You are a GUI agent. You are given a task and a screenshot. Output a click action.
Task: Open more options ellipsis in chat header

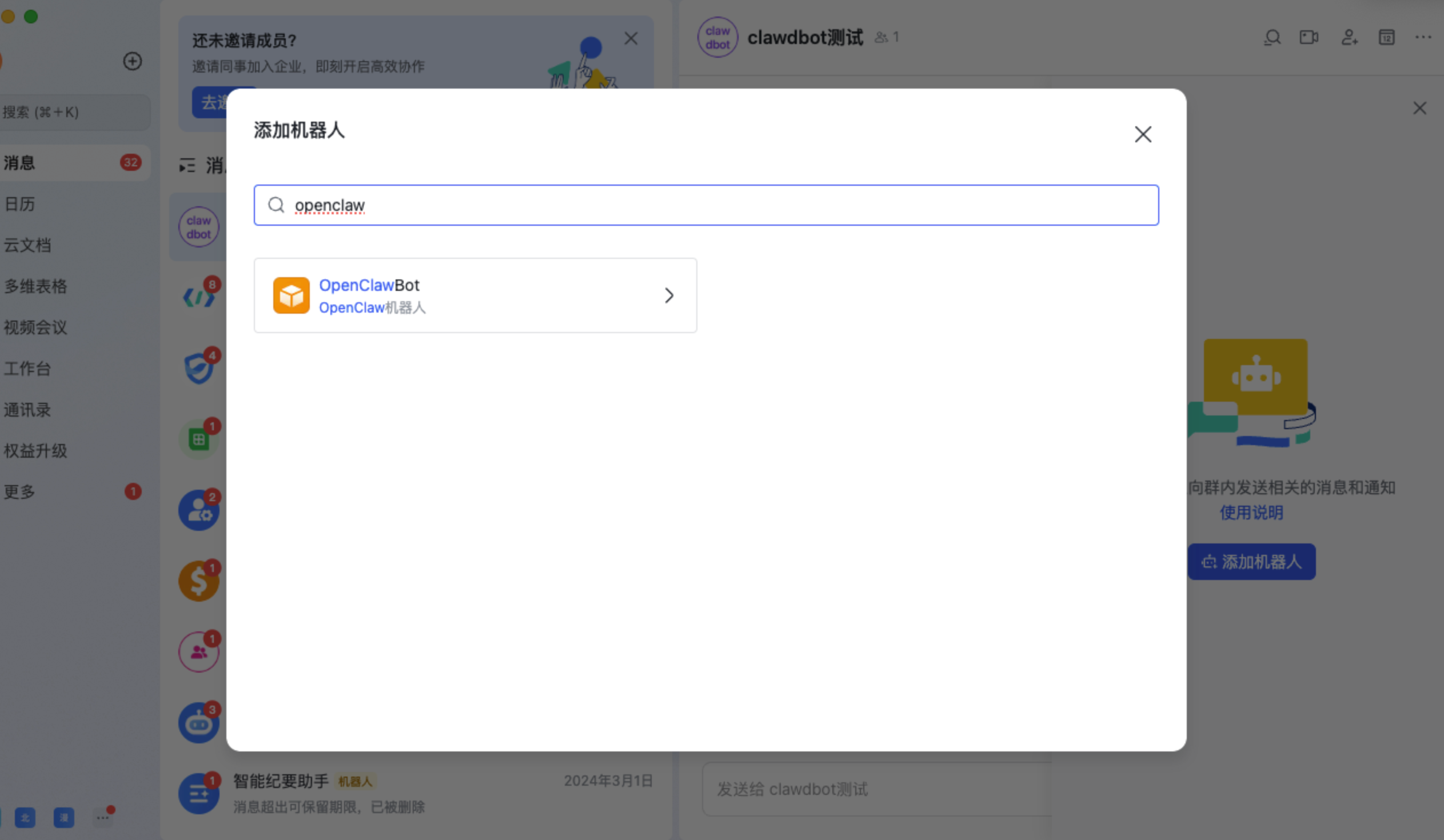pos(1423,38)
